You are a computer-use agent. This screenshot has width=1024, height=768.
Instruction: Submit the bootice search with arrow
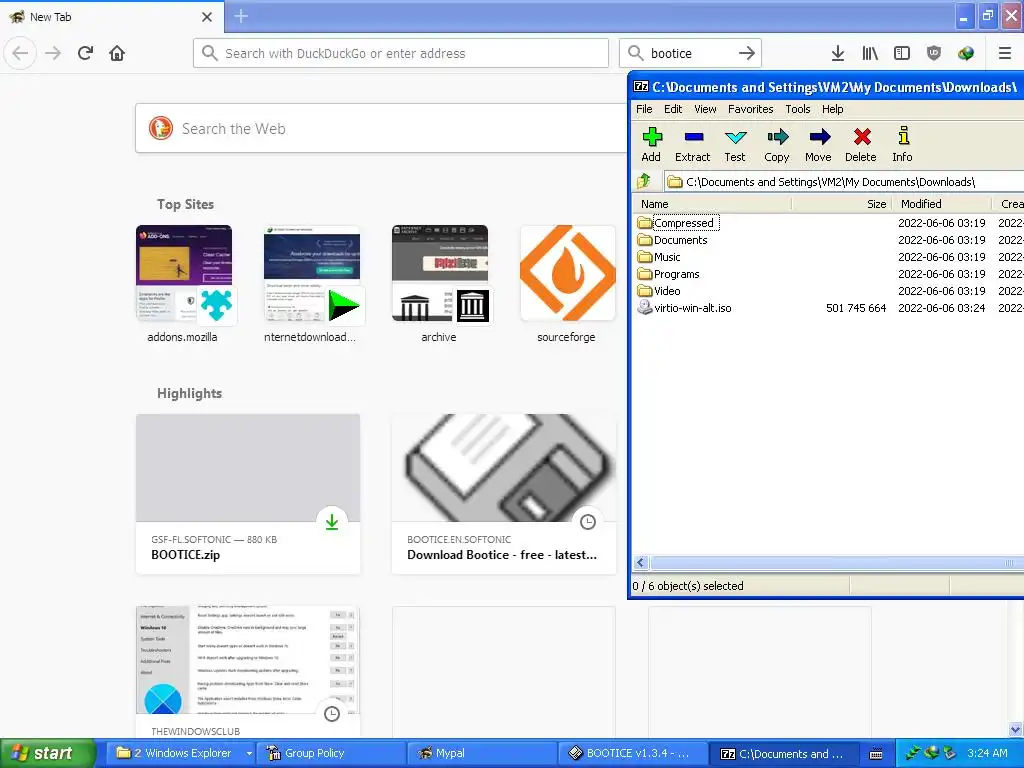pyautogui.click(x=746, y=53)
